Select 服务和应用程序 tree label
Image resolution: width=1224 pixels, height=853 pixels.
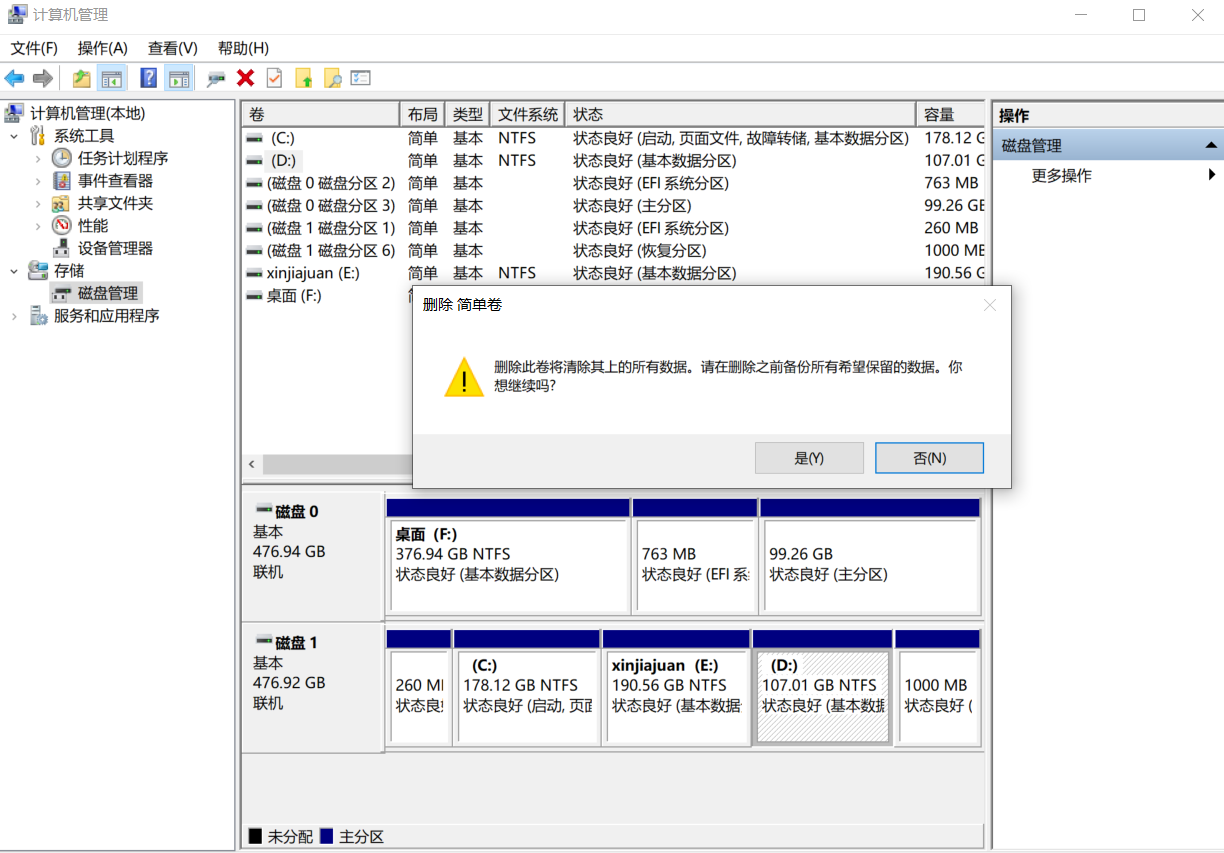[106, 316]
